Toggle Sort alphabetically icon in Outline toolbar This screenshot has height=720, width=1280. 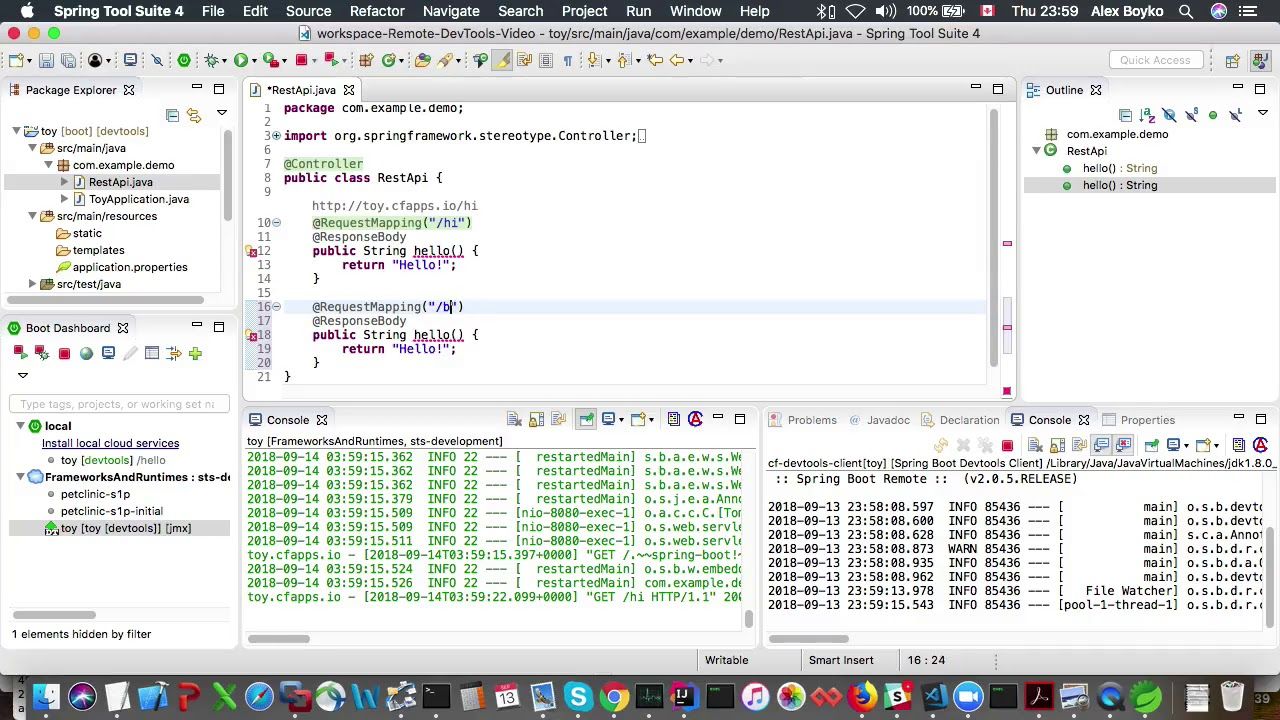1147,115
